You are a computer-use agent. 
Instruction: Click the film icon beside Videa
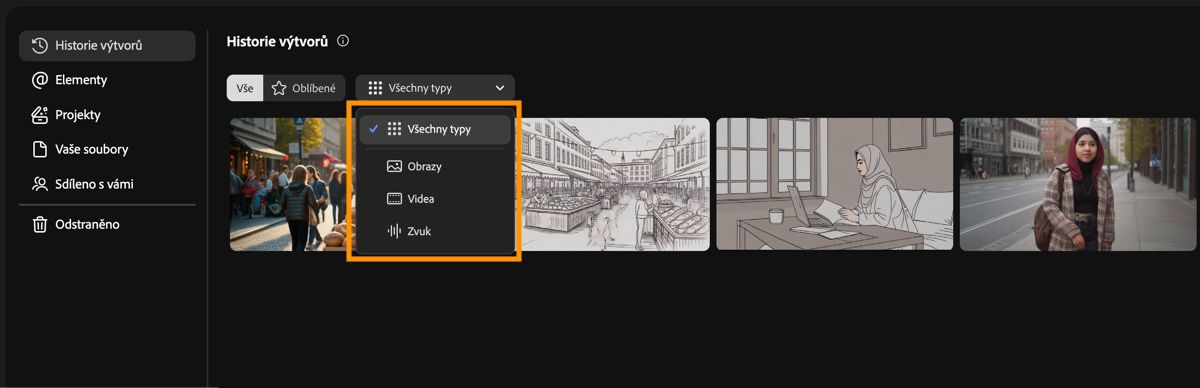click(x=394, y=199)
